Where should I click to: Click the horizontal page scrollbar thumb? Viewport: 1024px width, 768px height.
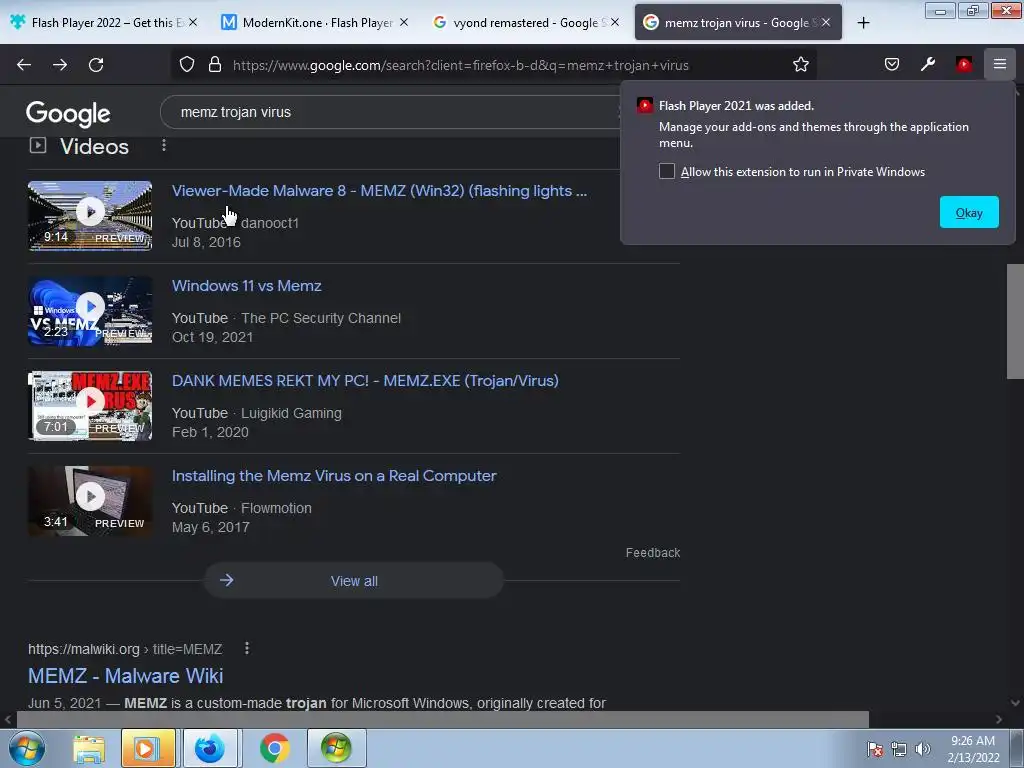coord(442,719)
